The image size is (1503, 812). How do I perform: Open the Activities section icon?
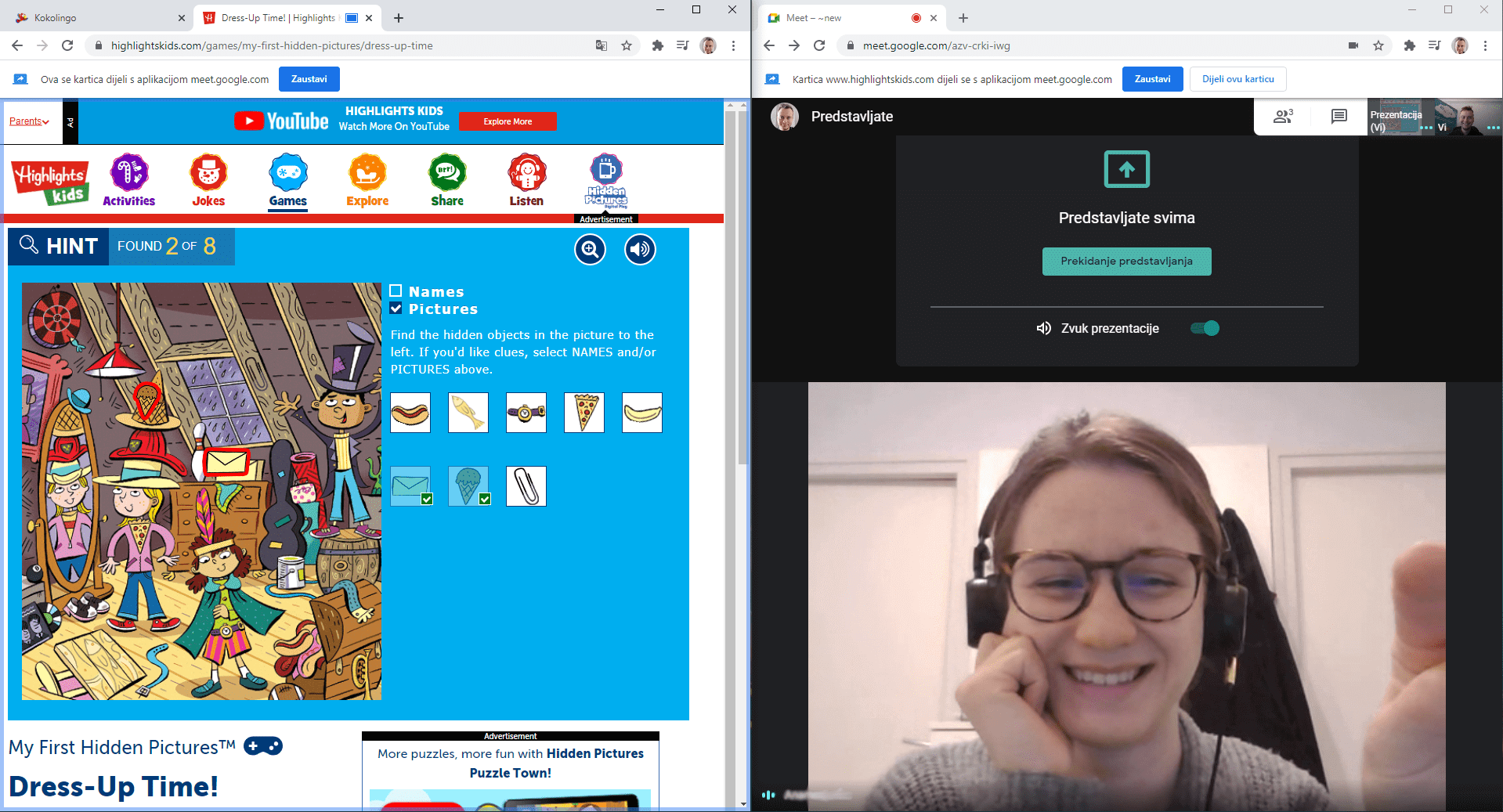(x=129, y=180)
